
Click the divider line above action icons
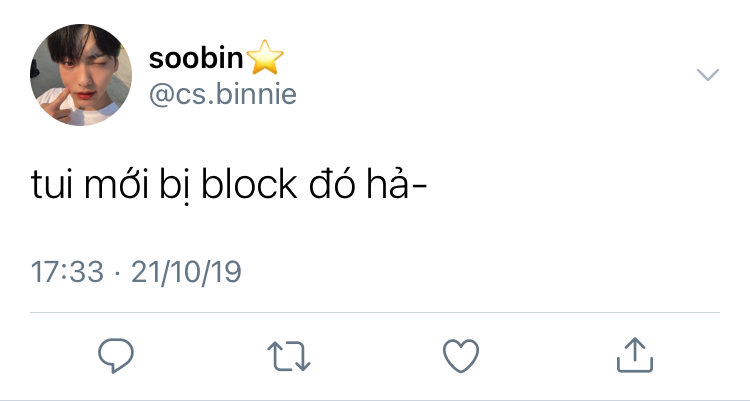(375, 312)
